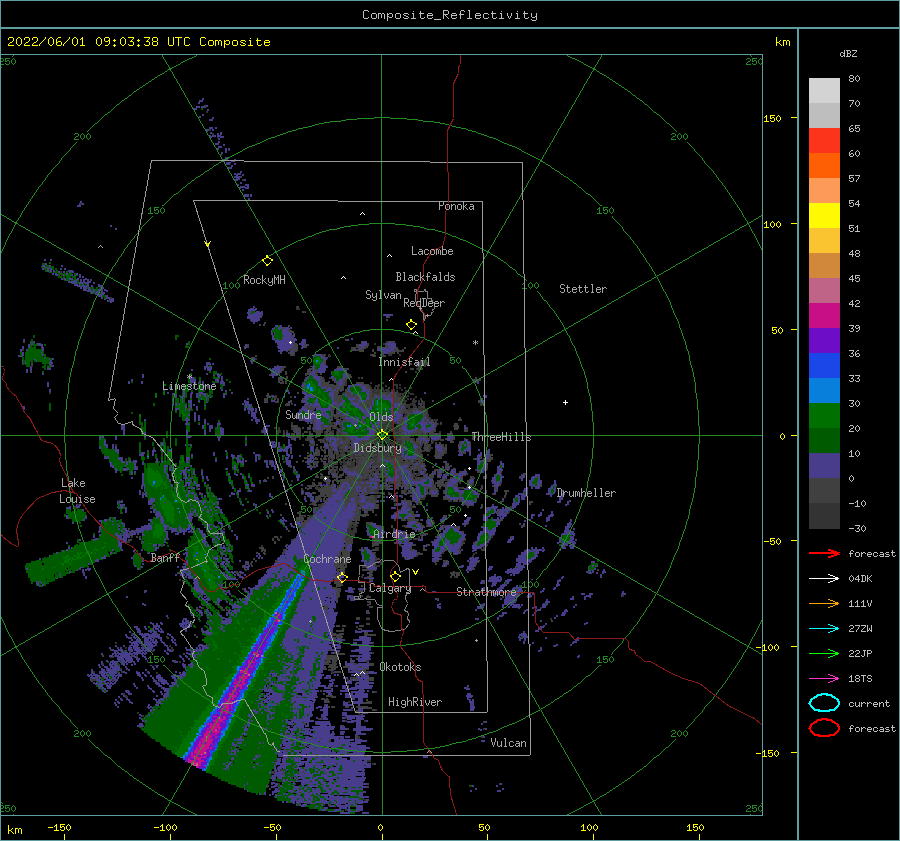Select the purple 10 dBZ color swatch

pos(824,466)
